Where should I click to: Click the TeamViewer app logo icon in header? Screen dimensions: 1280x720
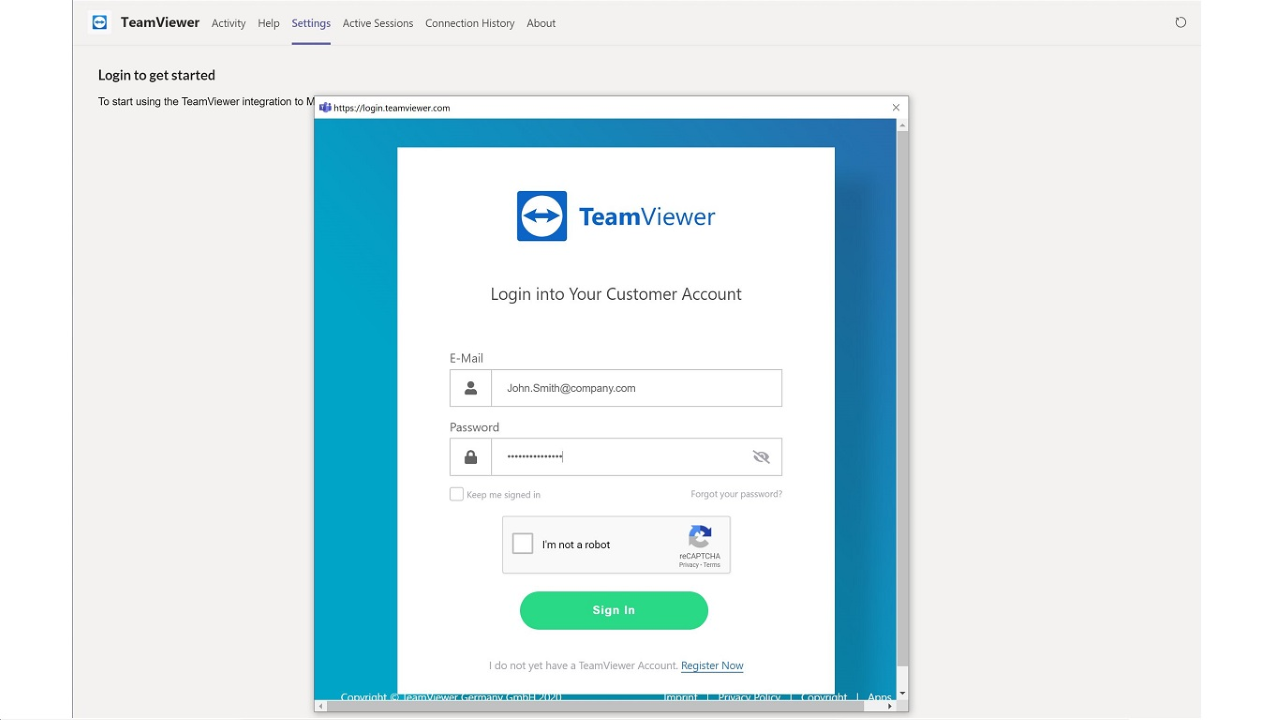(99, 22)
